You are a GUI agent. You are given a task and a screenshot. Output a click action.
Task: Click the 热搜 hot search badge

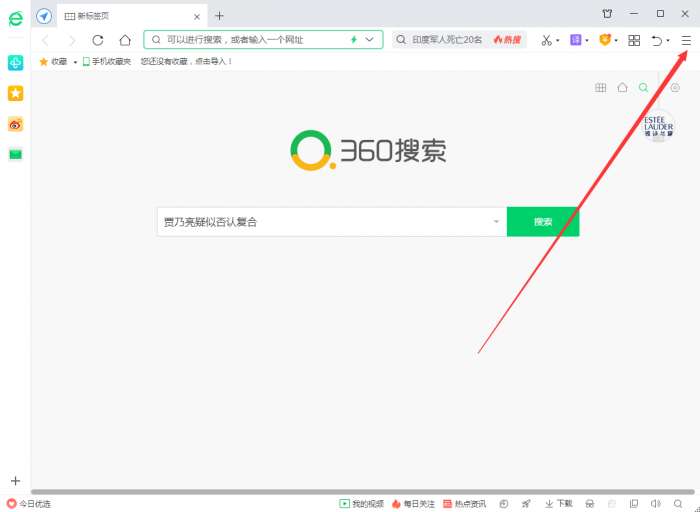click(507, 40)
